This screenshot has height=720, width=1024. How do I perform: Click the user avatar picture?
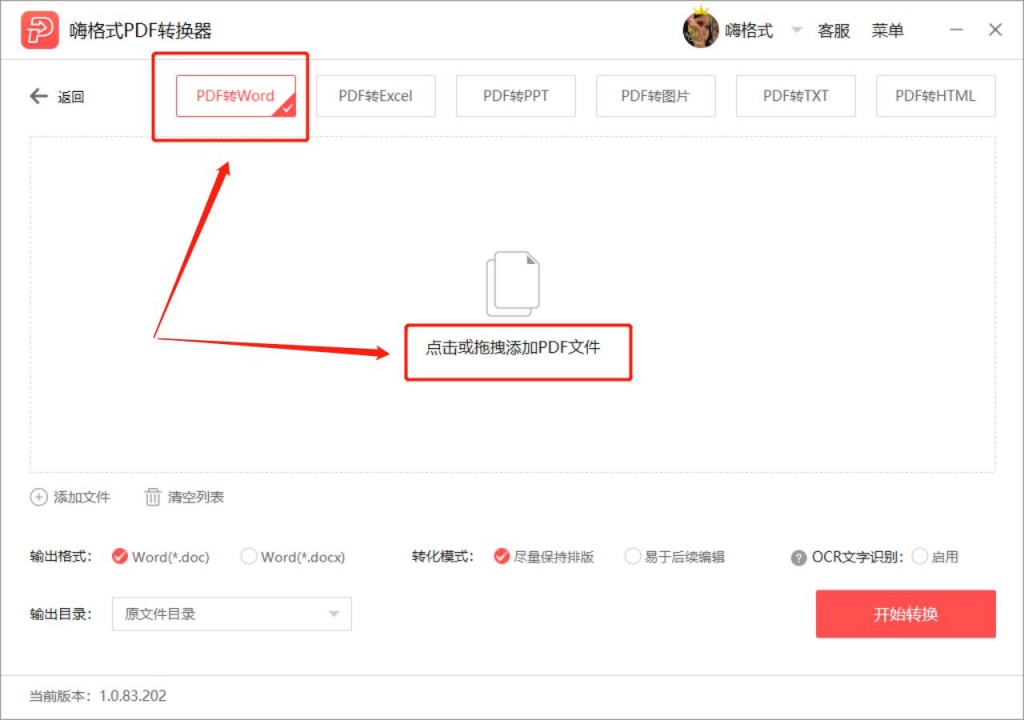[x=701, y=30]
